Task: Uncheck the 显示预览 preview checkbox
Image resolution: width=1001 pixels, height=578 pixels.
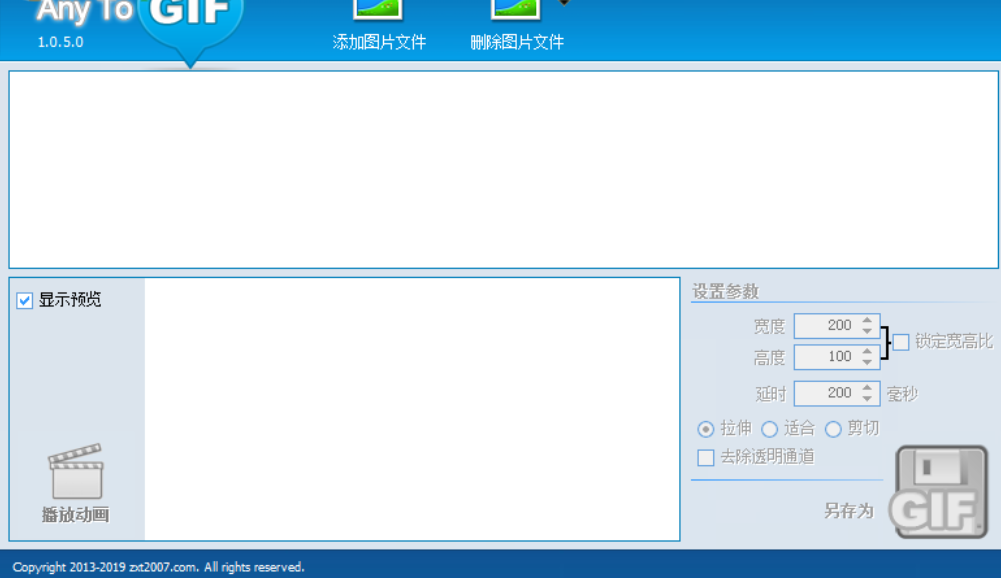Action: (x=23, y=298)
